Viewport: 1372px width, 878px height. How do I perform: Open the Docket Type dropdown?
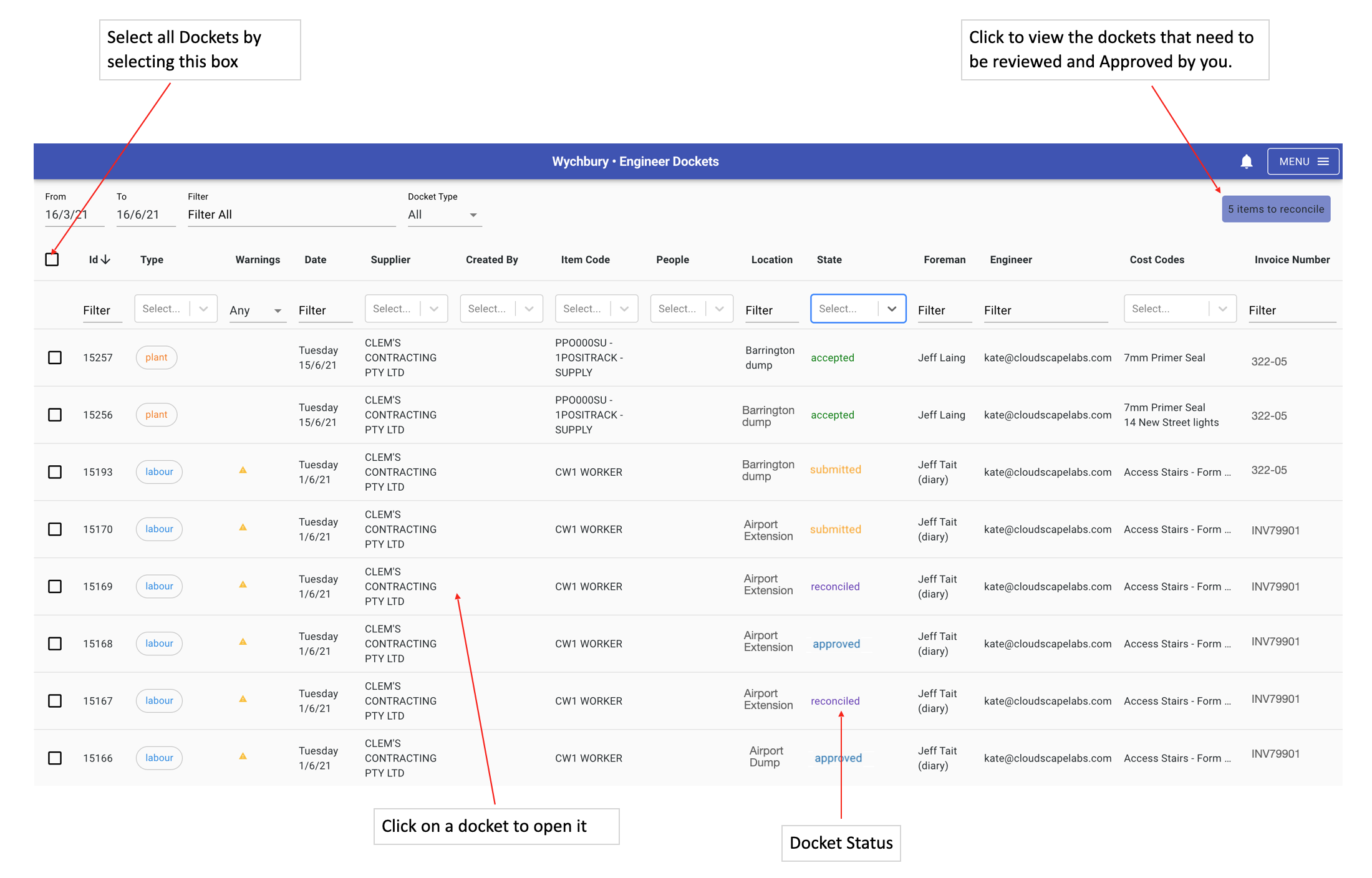[444, 215]
